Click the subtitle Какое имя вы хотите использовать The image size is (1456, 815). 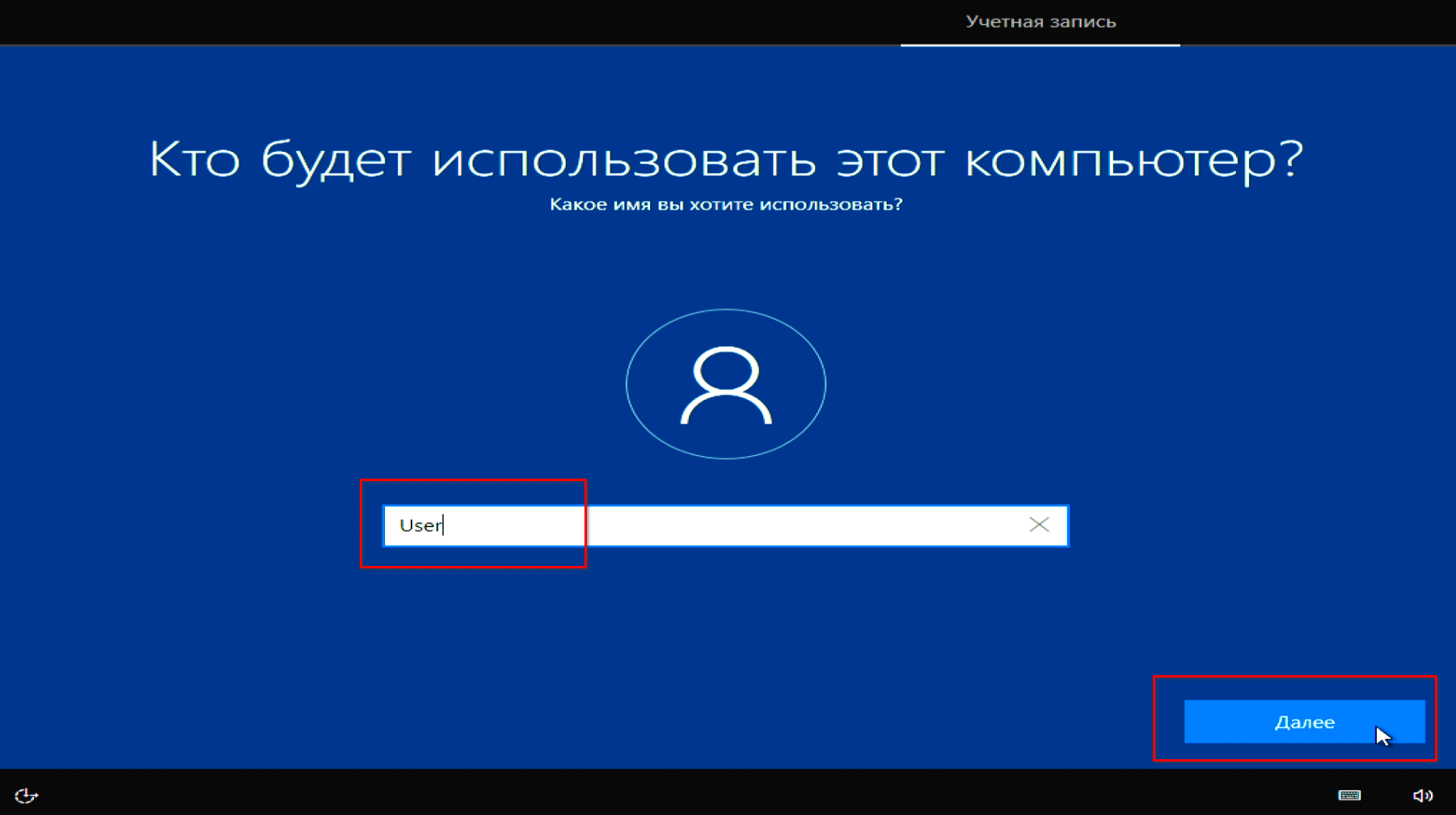[x=725, y=205]
